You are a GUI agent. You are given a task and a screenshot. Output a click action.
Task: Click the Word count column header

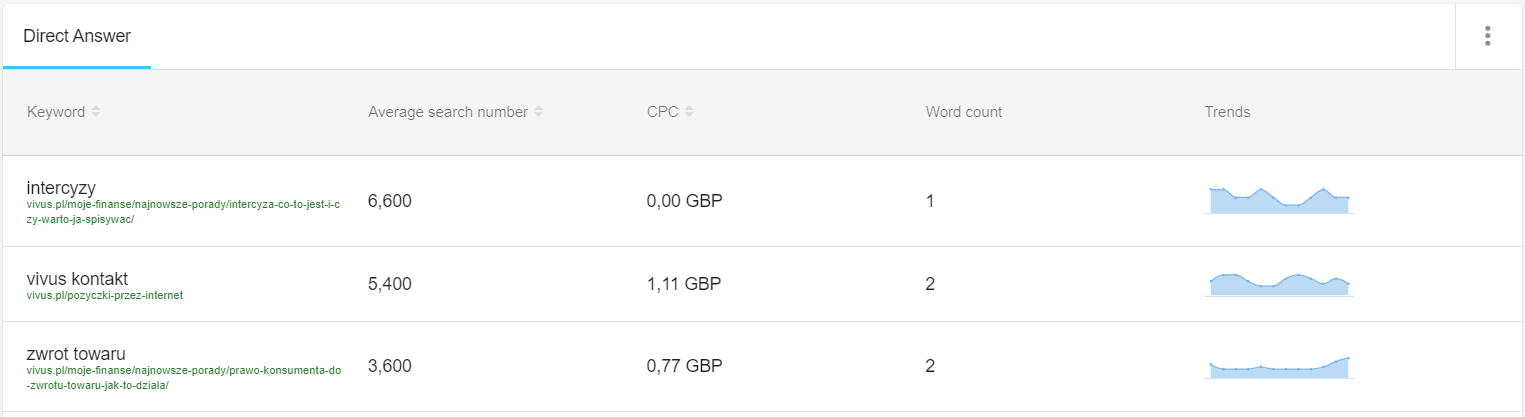(x=964, y=112)
